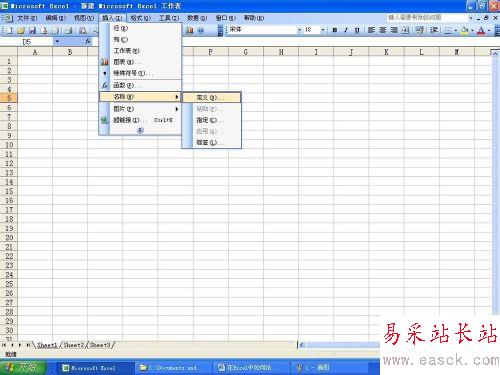Screen dimensions: 500x375
Task: Click the C:\Documents taskbar button
Action: click(x=173, y=368)
